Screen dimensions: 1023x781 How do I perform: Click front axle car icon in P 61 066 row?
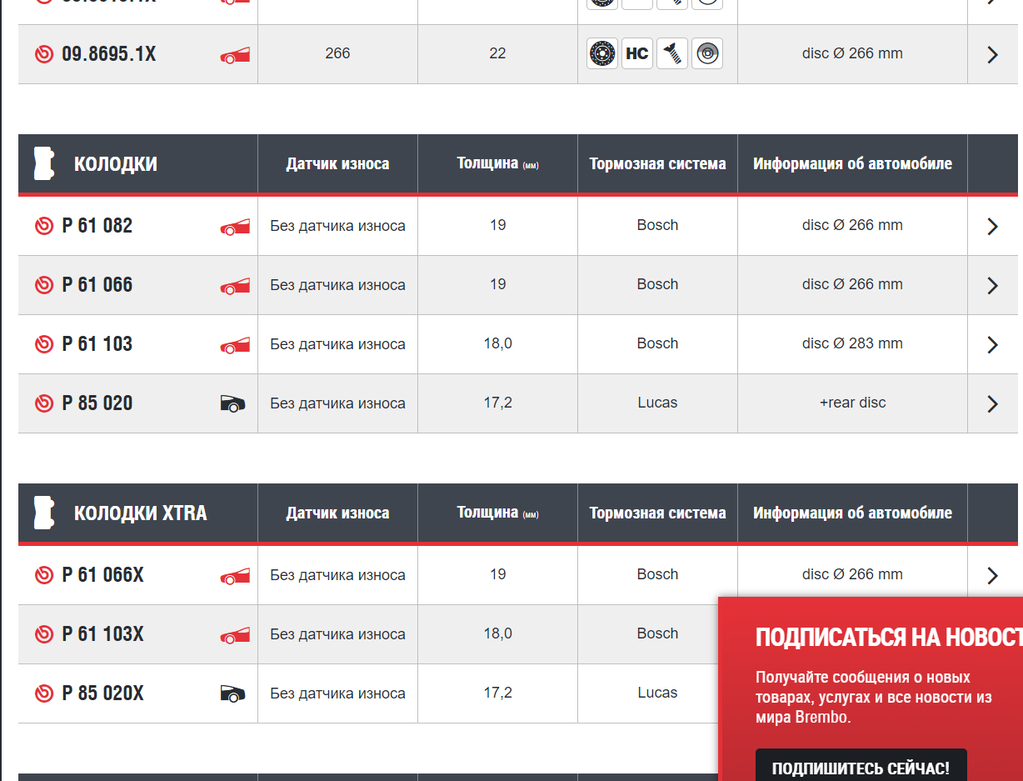tap(235, 286)
